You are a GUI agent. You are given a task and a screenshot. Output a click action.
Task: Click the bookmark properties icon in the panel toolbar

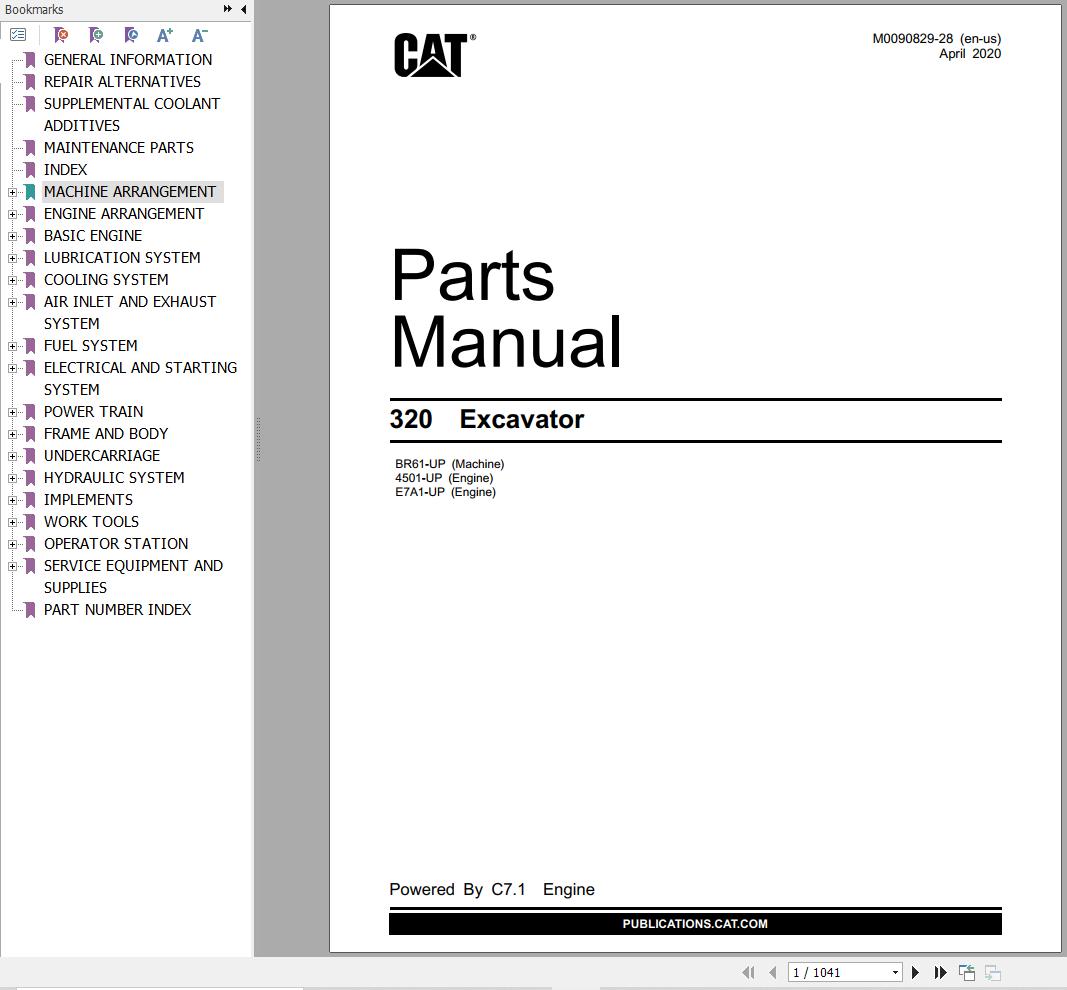tap(131, 34)
